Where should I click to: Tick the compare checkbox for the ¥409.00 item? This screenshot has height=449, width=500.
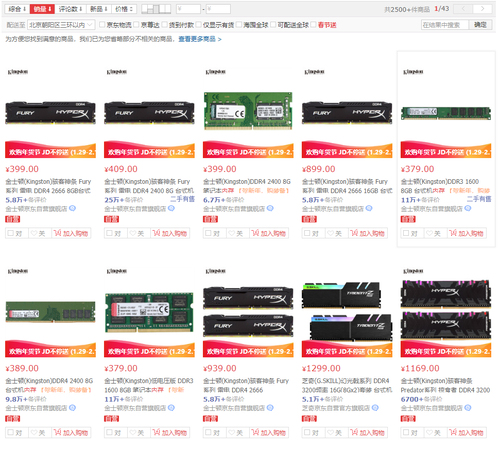pos(109,233)
